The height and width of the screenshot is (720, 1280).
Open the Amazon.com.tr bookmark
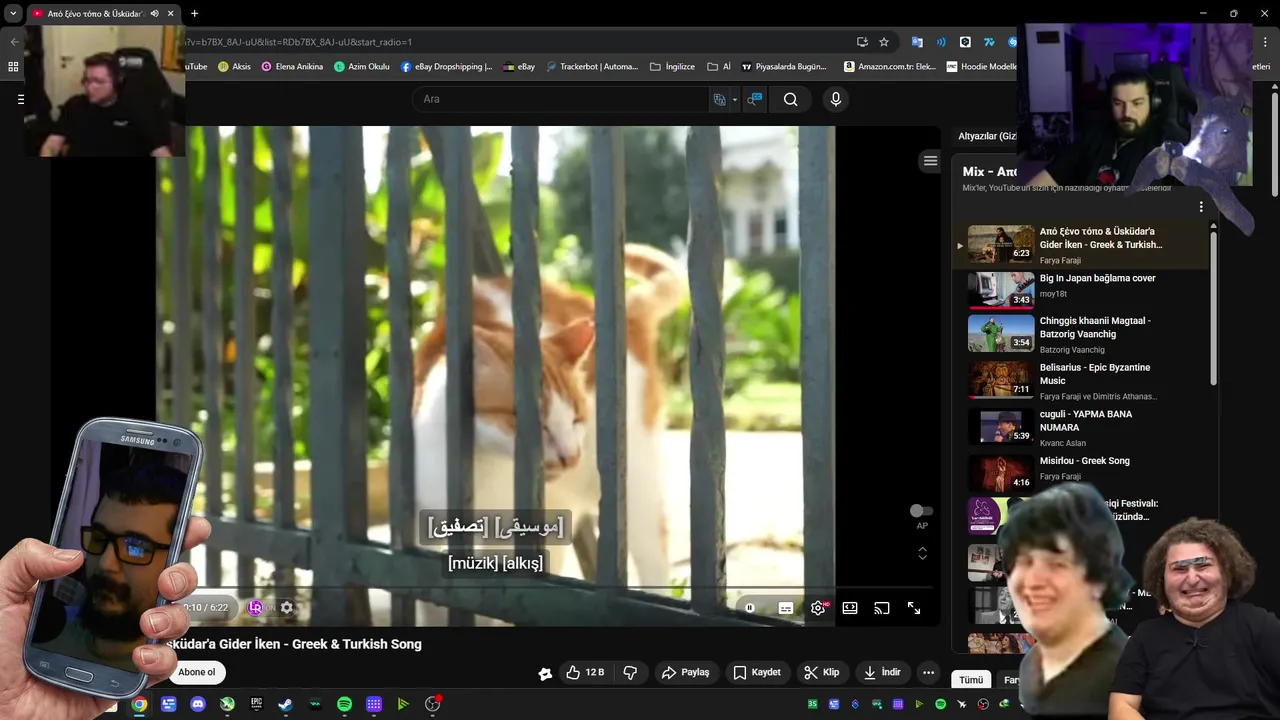point(890,67)
